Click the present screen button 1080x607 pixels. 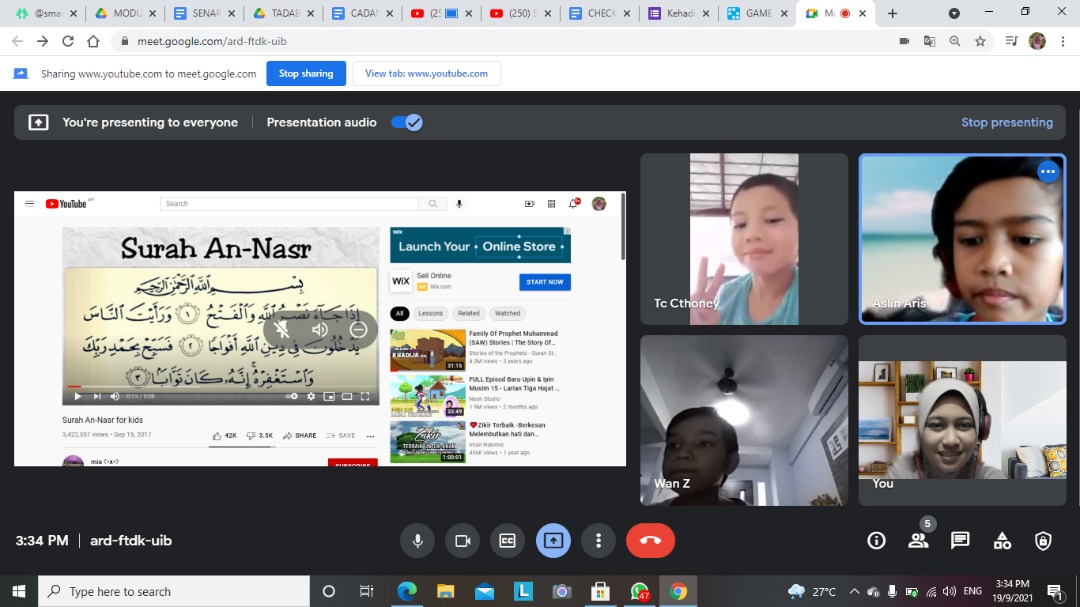(553, 541)
